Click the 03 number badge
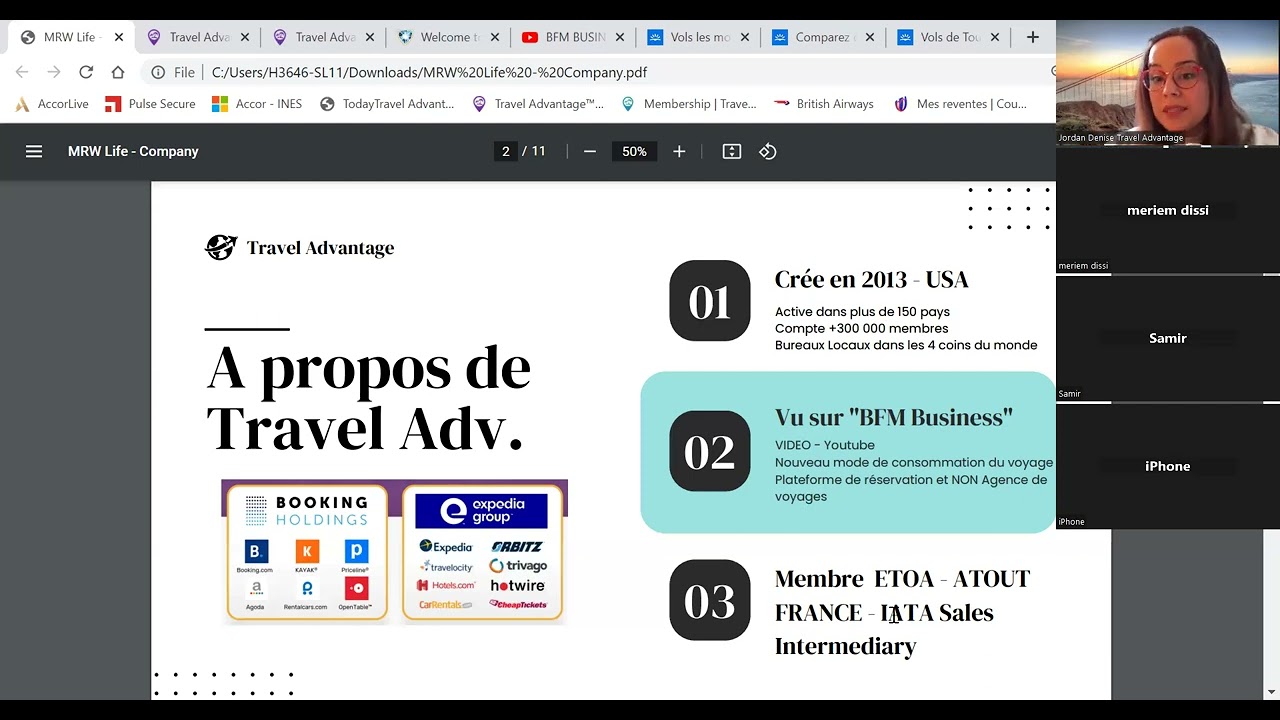This screenshot has height=720, width=1280. (709, 600)
